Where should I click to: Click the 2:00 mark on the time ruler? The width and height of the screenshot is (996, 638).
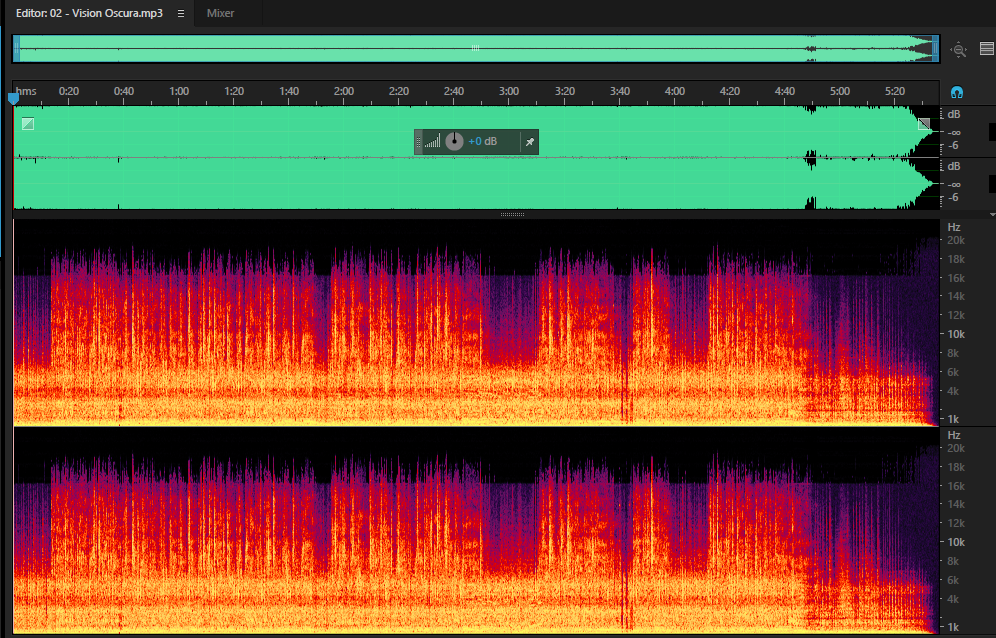point(344,92)
